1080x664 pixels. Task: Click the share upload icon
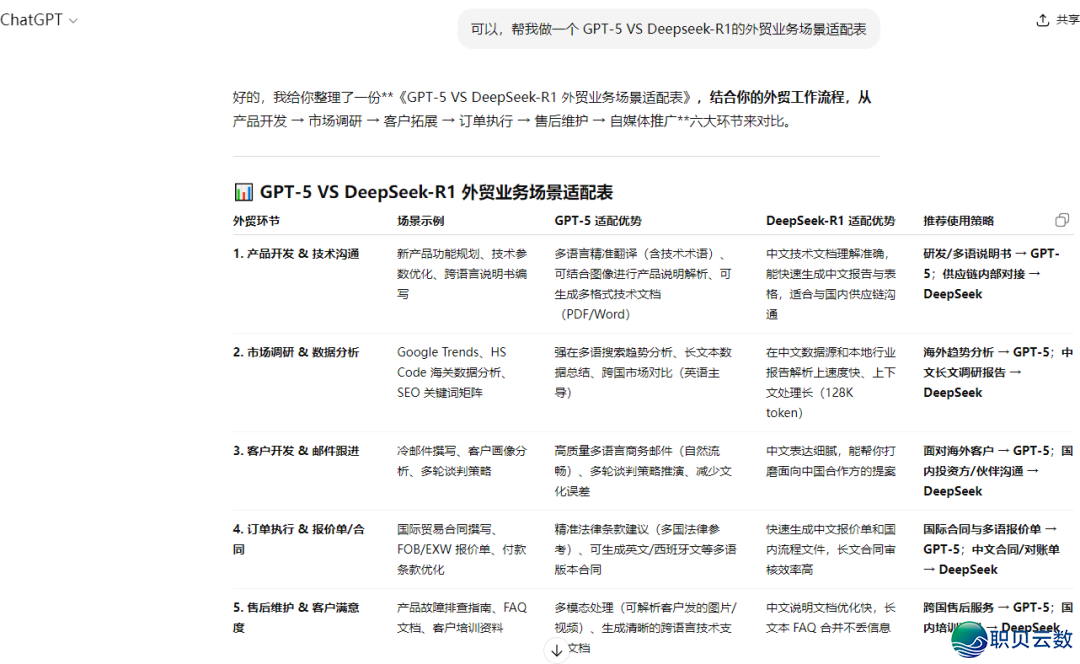tap(1043, 20)
